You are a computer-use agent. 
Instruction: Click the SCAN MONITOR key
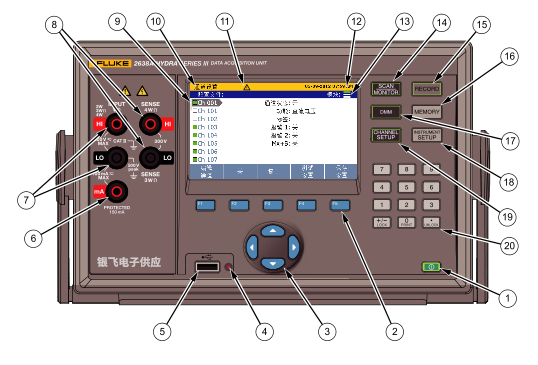386,89
